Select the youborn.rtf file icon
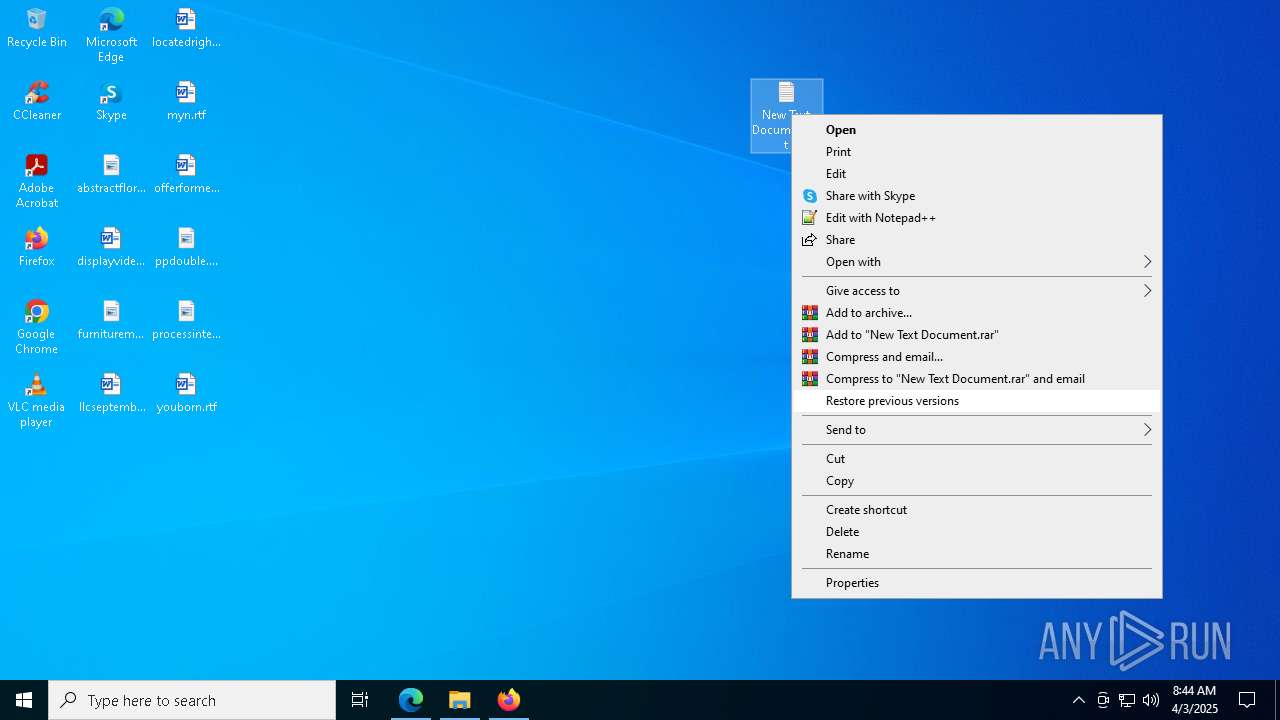This screenshot has width=1280, height=720. click(186, 393)
